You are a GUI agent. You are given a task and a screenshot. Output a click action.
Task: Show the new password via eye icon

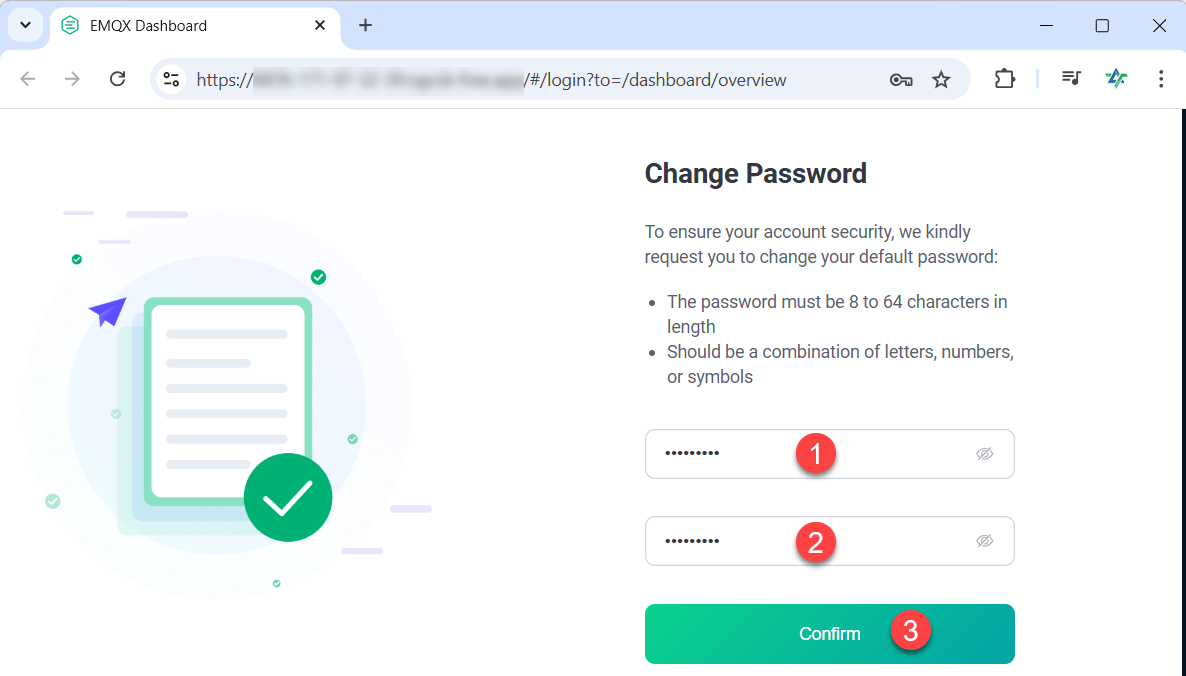984,454
